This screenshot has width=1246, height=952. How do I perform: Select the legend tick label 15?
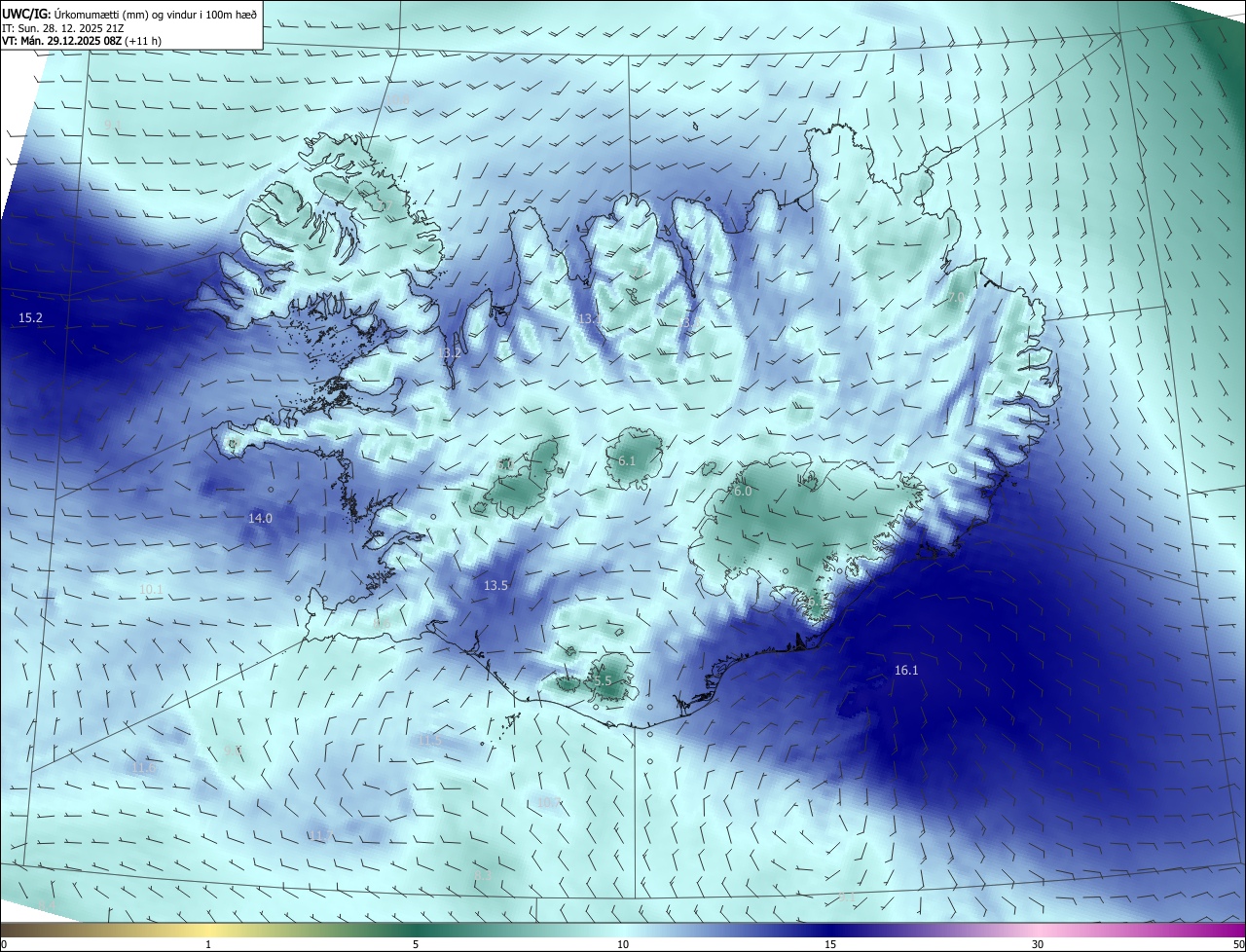[830, 945]
